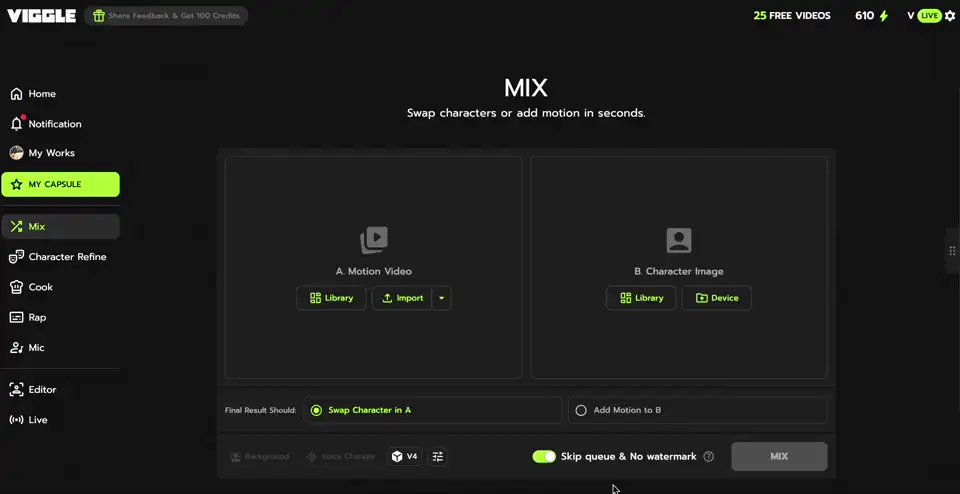Click the Voice Changer option
The height and width of the screenshot is (494, 960).
click(x=340, y=457)
